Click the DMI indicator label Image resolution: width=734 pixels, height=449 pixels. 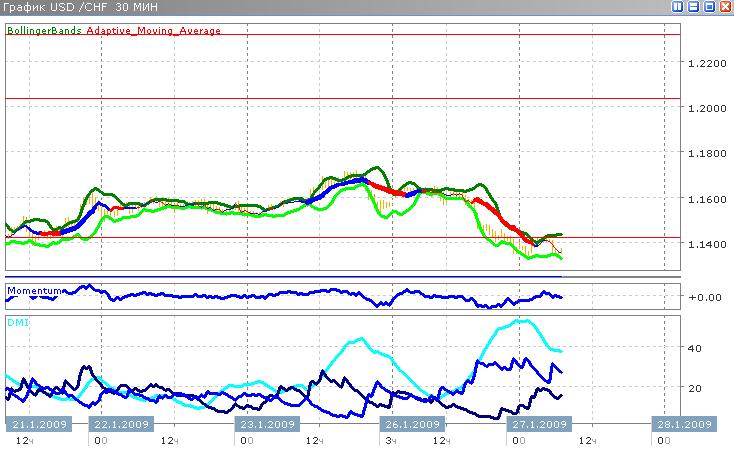point(17,323)
